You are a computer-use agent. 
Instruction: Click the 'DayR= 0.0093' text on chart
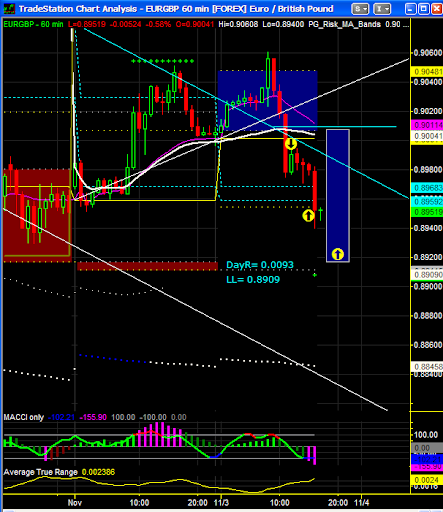point(260,265)
